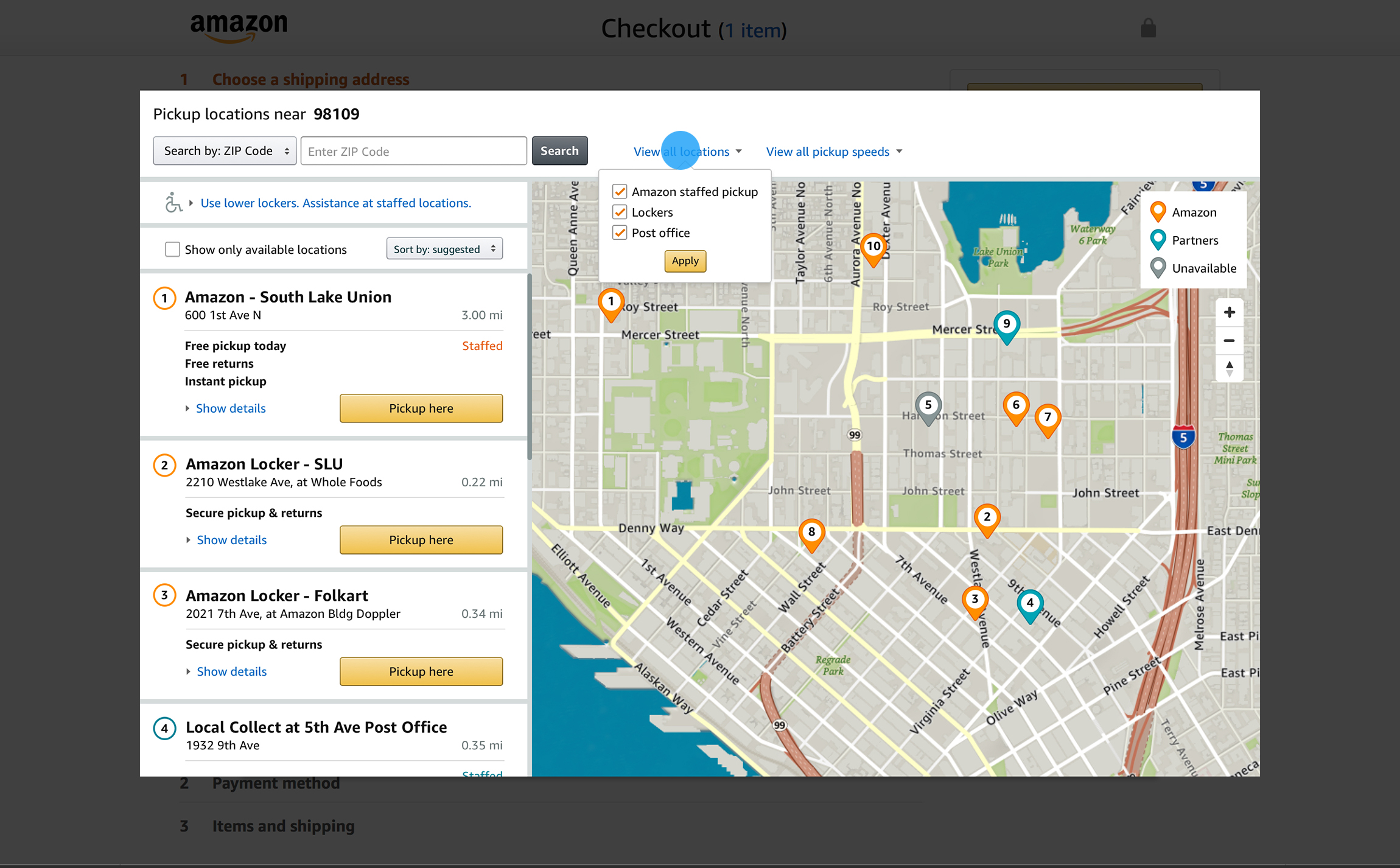Uncheck the Post office filter
Image resolution: width=1400 pixels, height=868 pixels.
pos(620,233)
